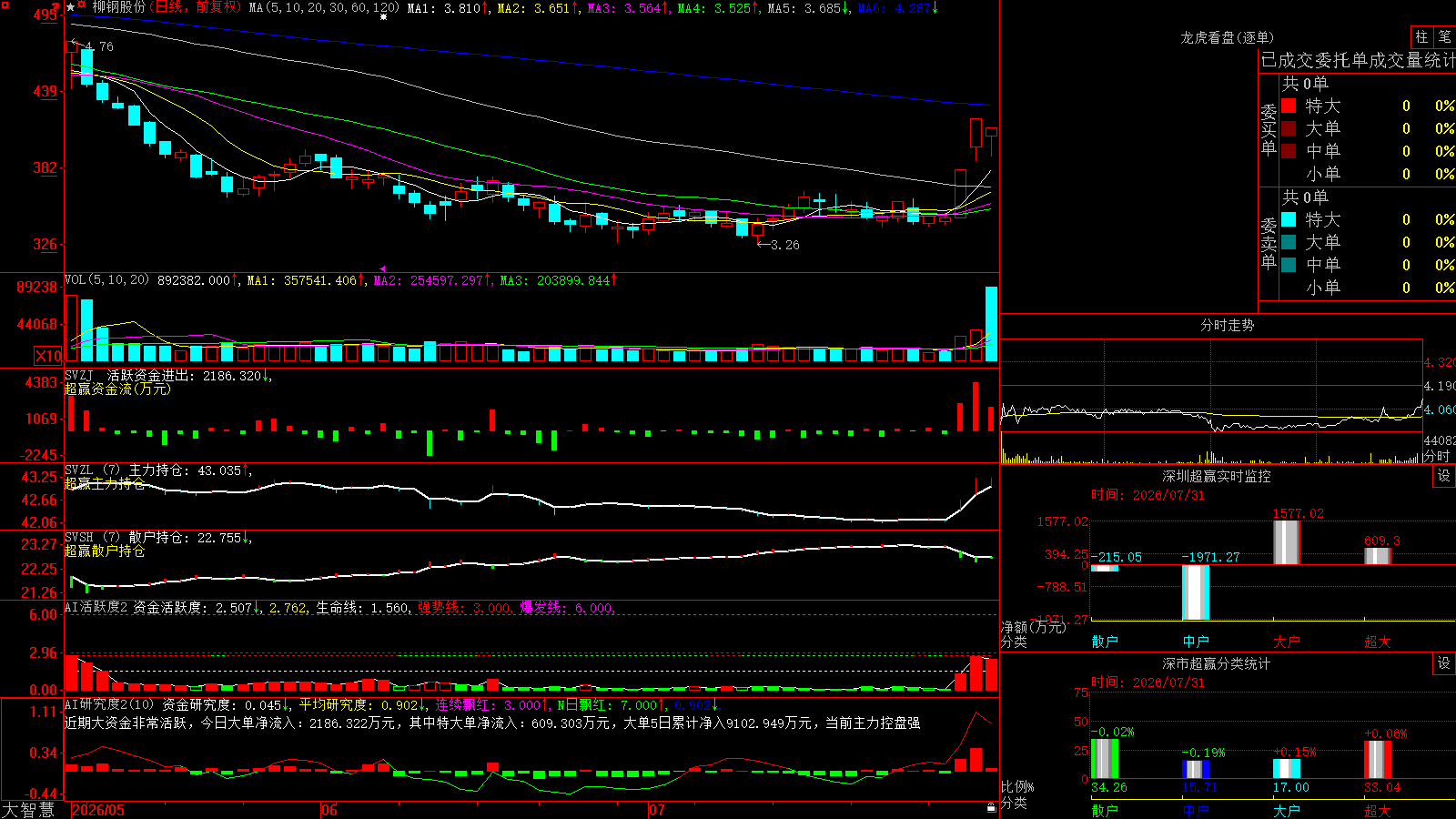Click the 深市超赢分类统计 panel title
This screenshot has height=819, width=1456.
point(1217,663)
